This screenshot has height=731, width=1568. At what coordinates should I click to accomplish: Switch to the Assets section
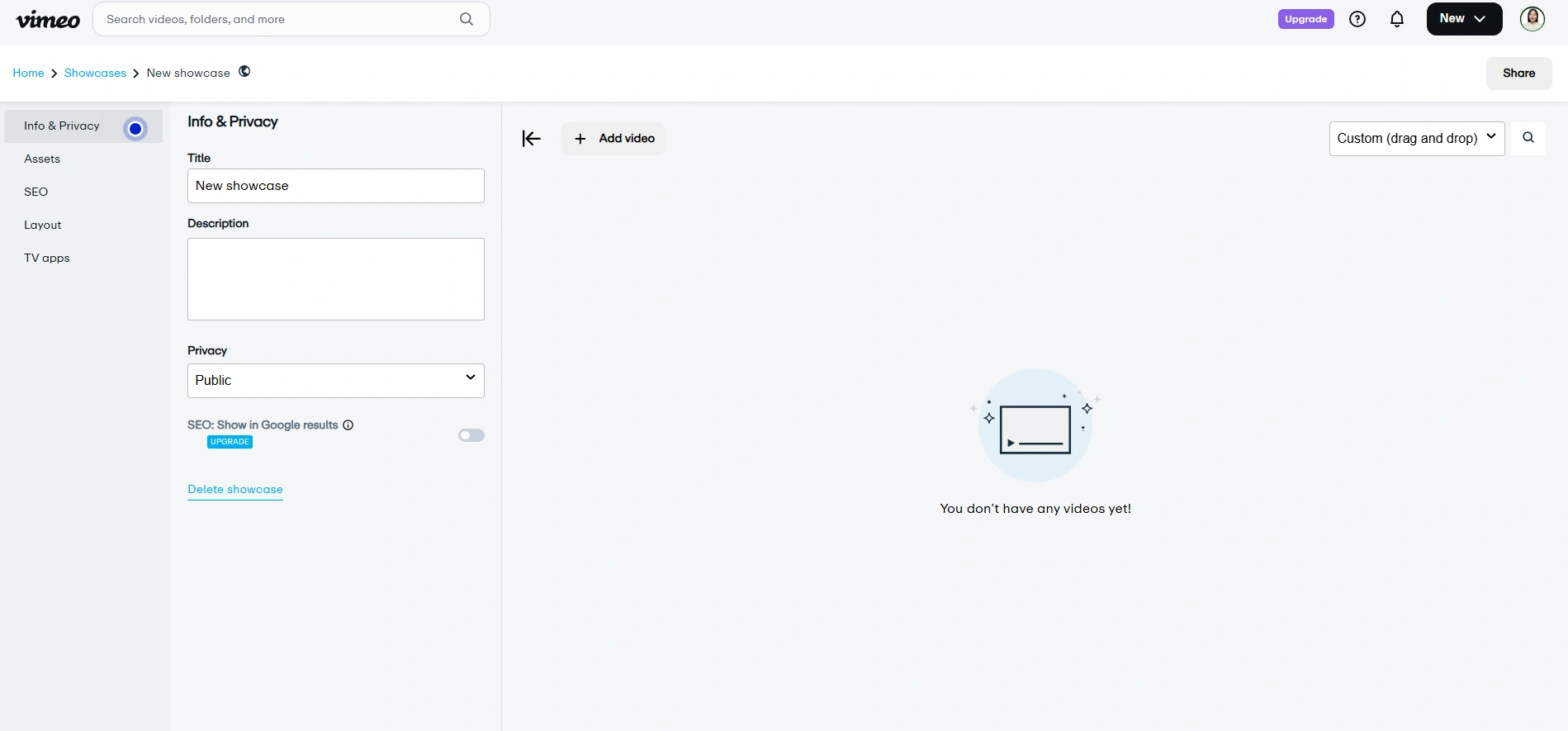42,159
